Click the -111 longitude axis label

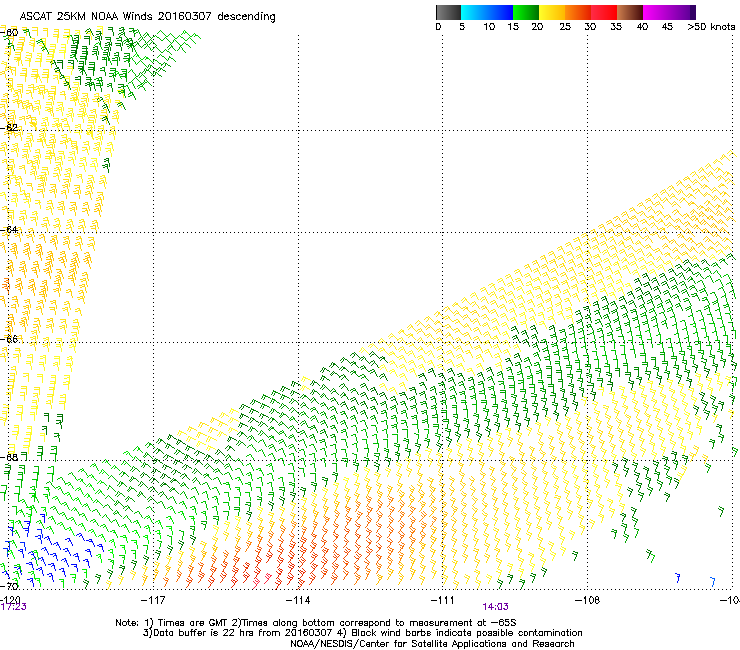click(x=443, y=600)
